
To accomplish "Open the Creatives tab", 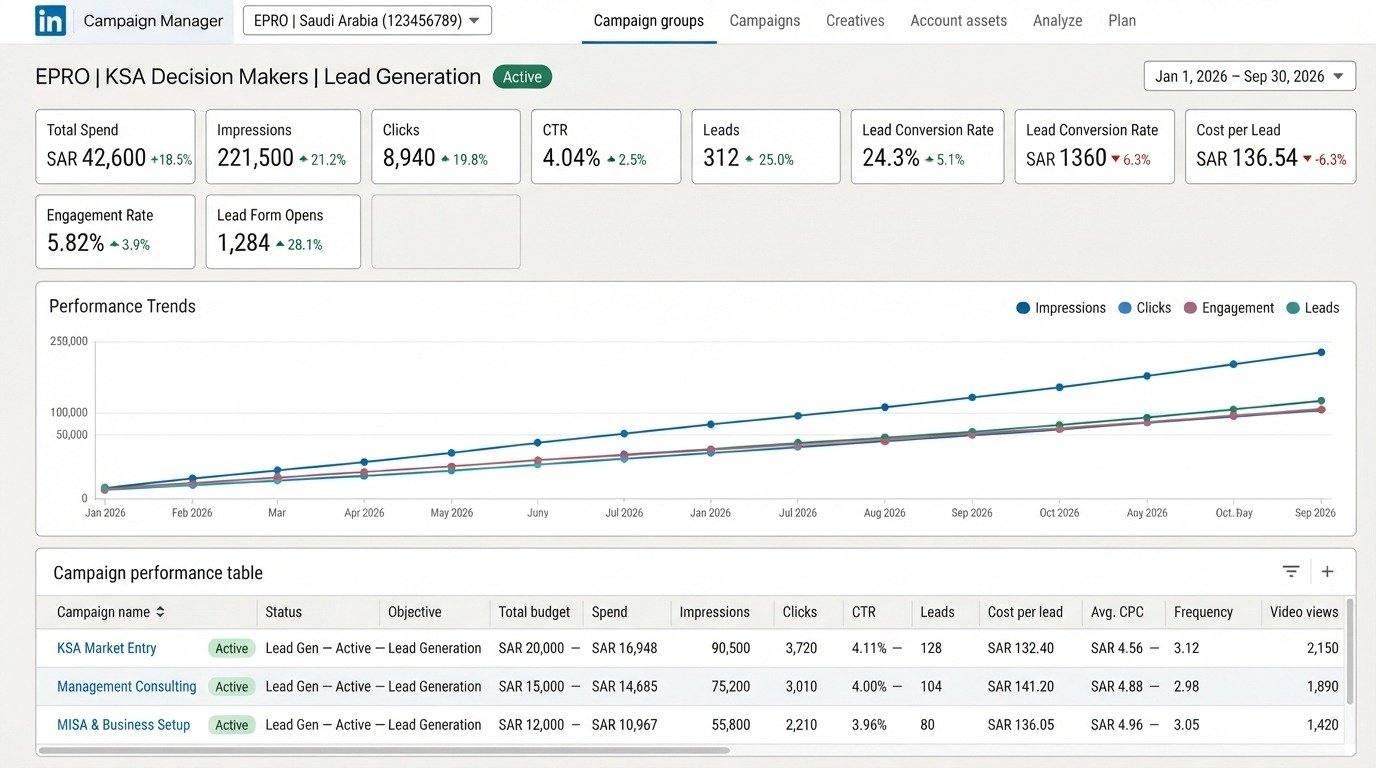I will (x=855, y=21).
